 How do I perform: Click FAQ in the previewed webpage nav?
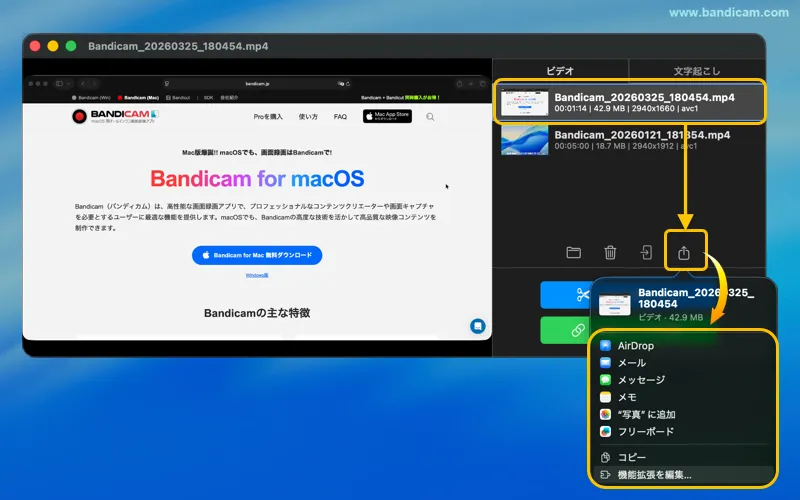[x=340, y=117]
